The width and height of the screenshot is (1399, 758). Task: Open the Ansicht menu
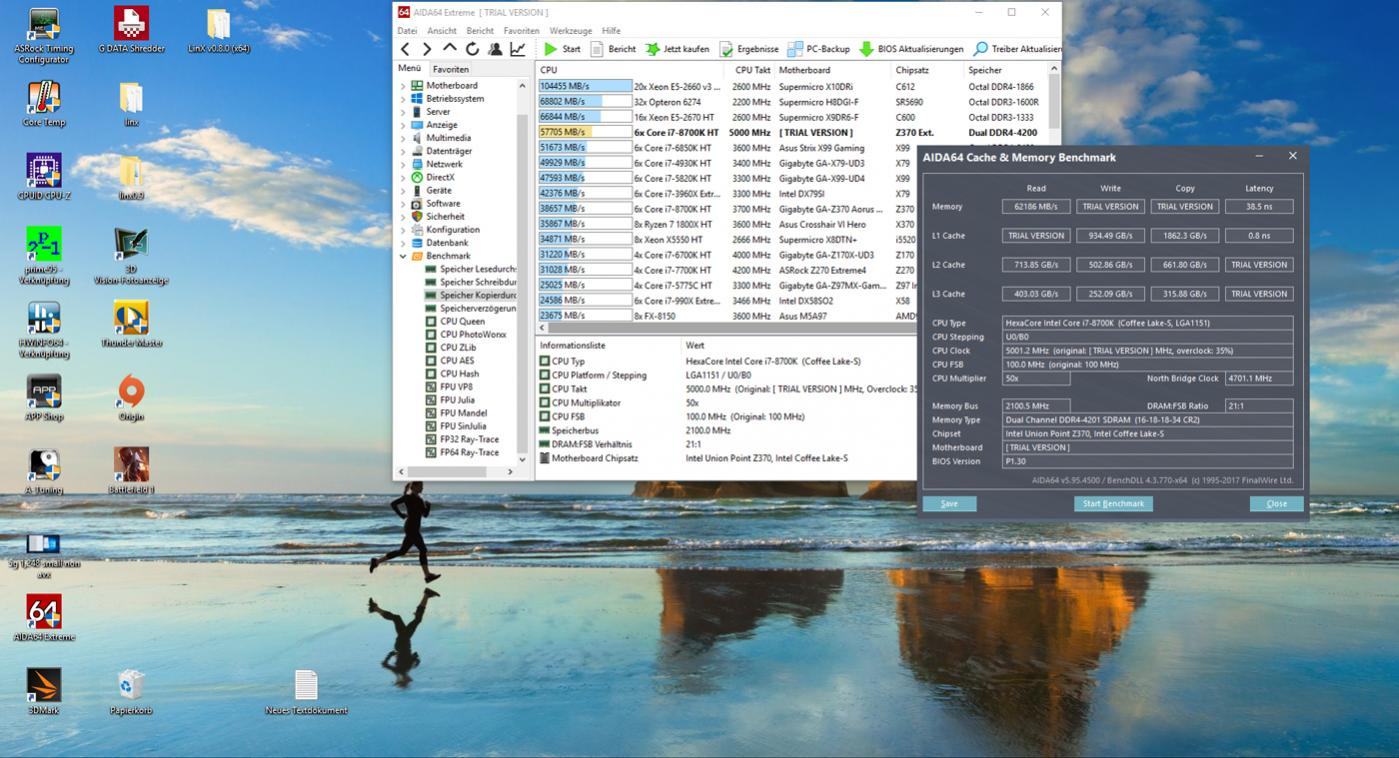pos(441,31)
